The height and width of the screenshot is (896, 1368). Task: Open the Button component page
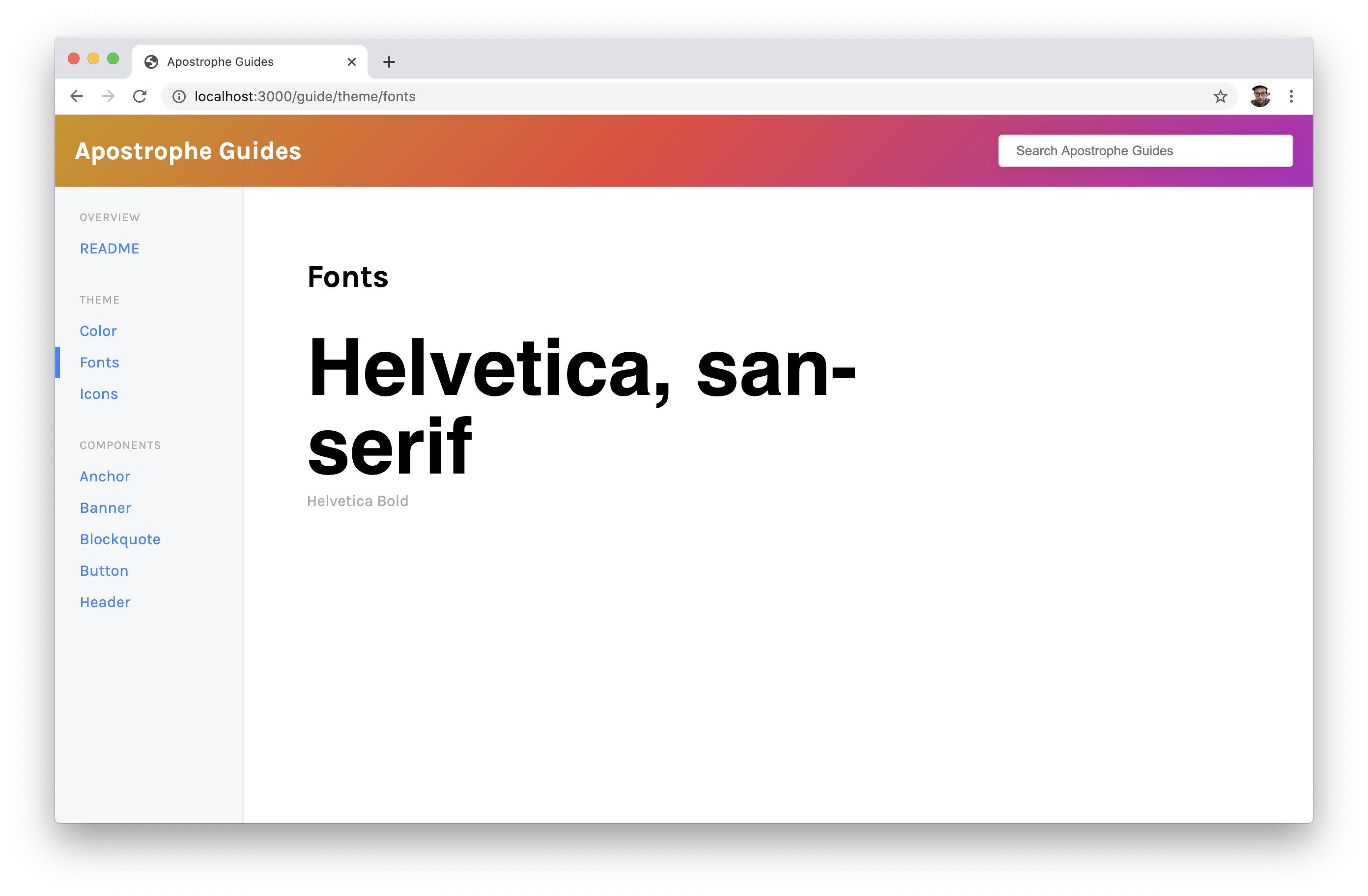104,571
